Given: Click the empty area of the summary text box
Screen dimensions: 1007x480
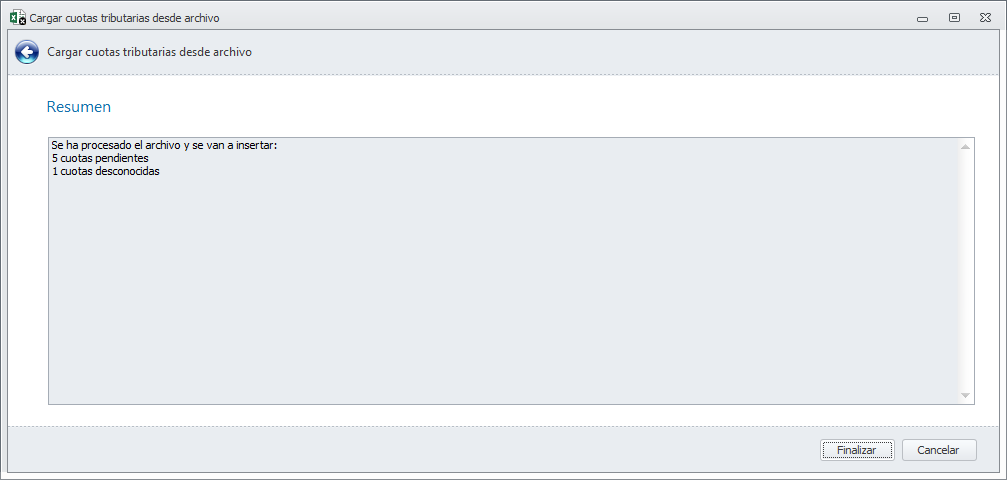Looking at the screenshot, I should pos(500,290).
